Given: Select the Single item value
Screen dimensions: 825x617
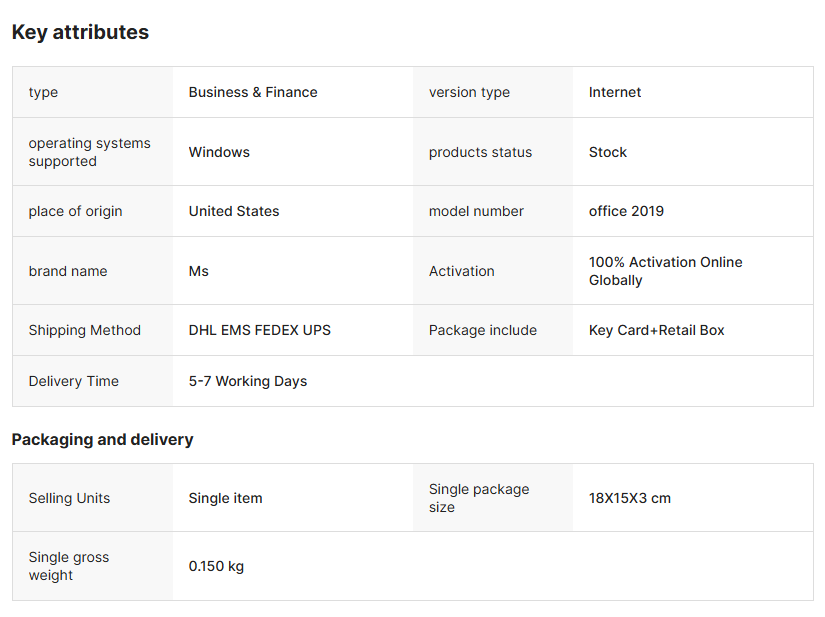Looking at the screenshot, I should click(x=225, y=498).
